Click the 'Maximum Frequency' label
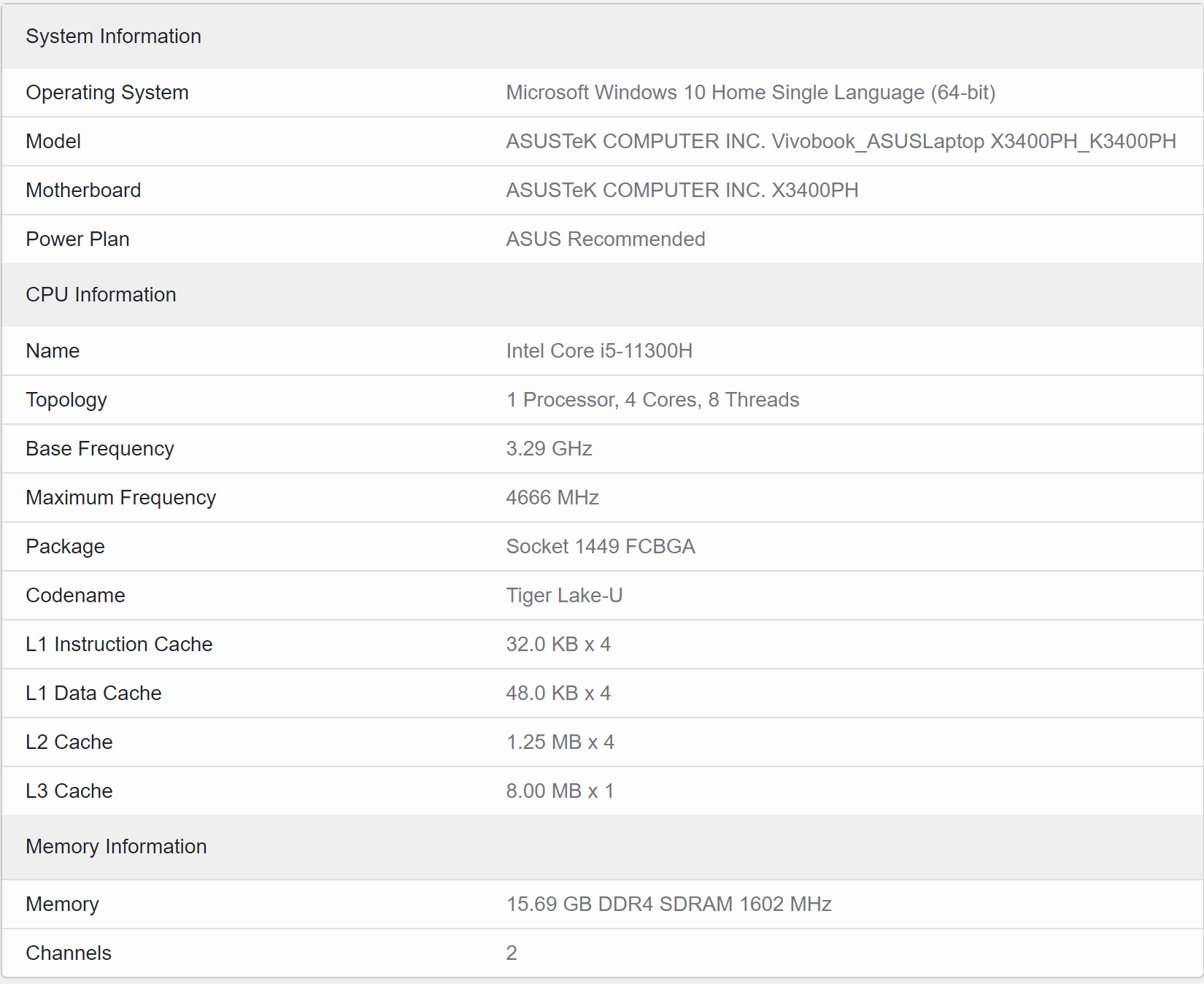1204x984 pixels. (x=121, y=498)
